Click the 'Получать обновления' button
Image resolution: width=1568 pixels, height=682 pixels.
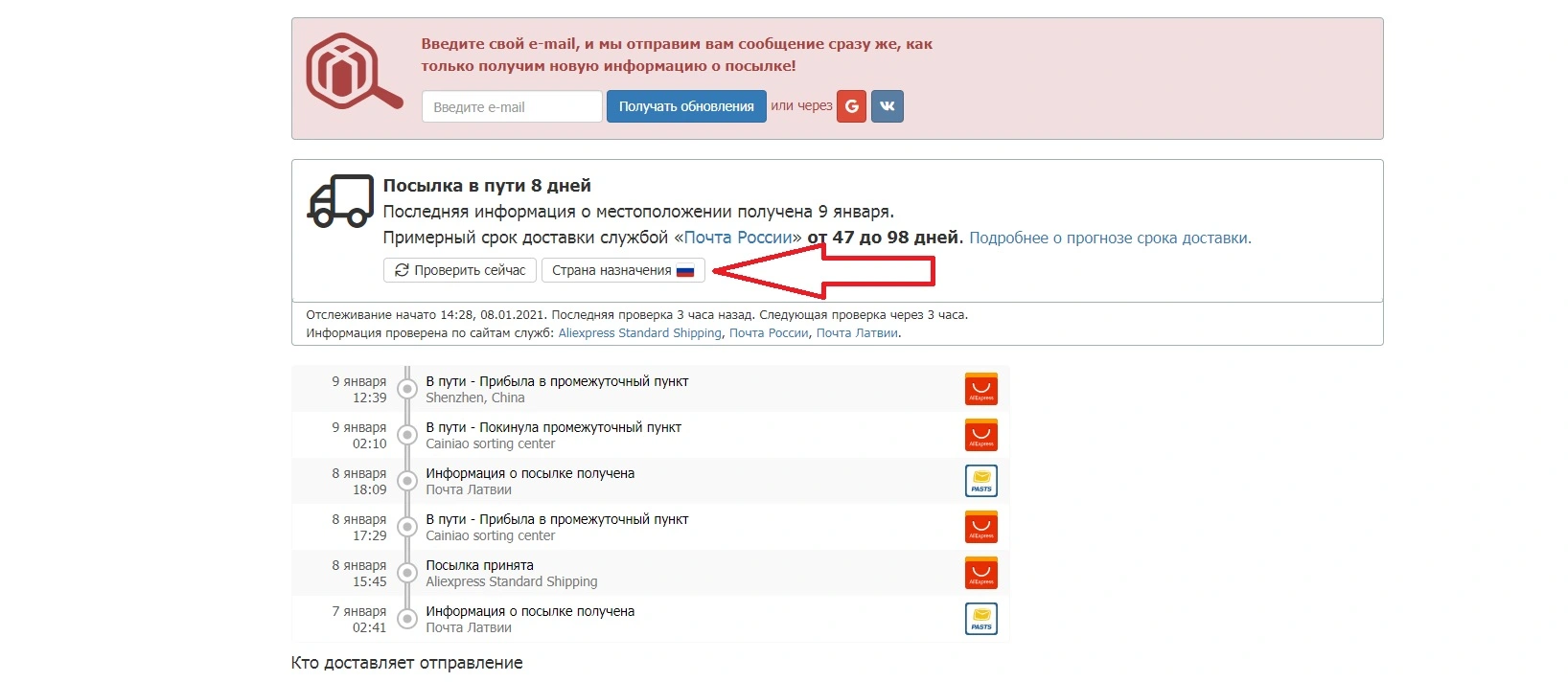(686, 106)
